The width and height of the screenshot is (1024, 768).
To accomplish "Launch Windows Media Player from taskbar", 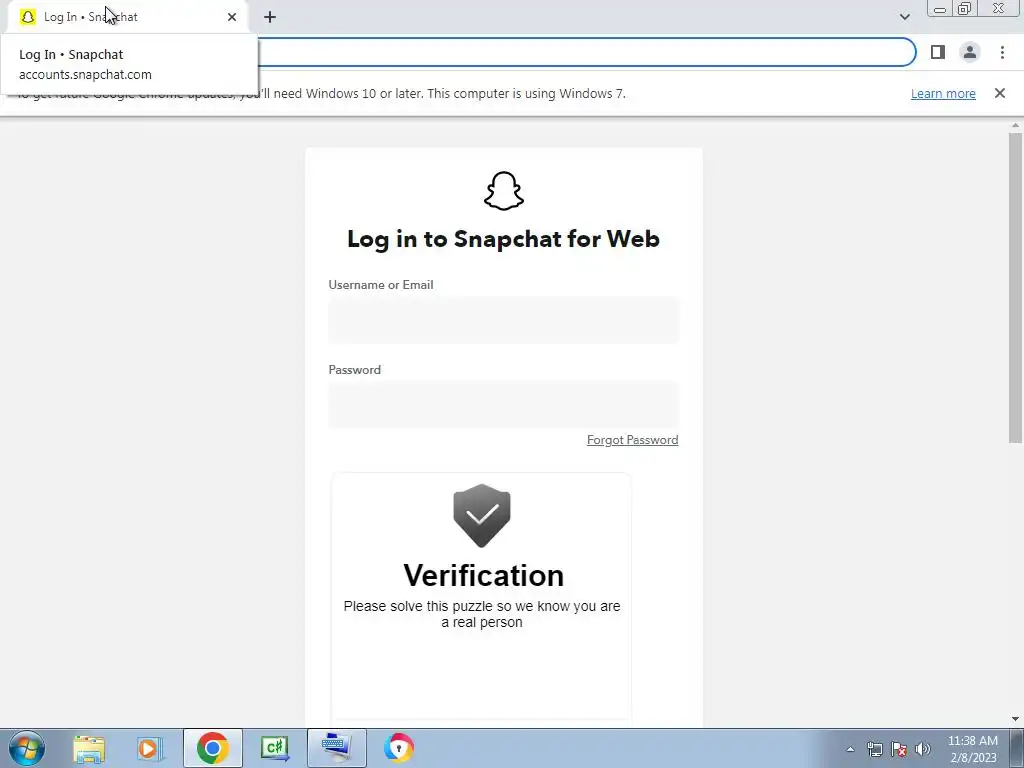I will (x=149, y=748).
